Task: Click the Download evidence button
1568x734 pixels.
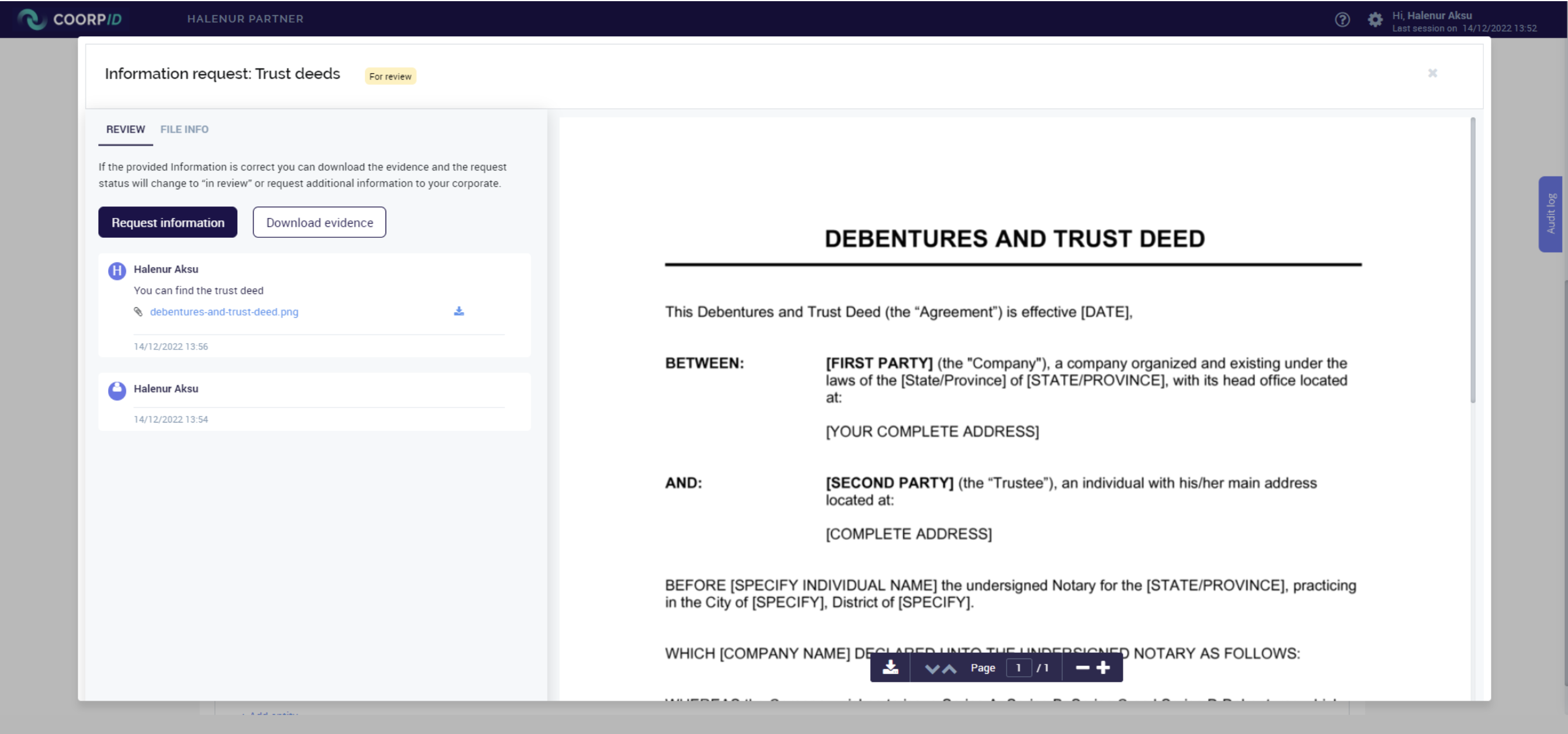Action: click(320, 222)
